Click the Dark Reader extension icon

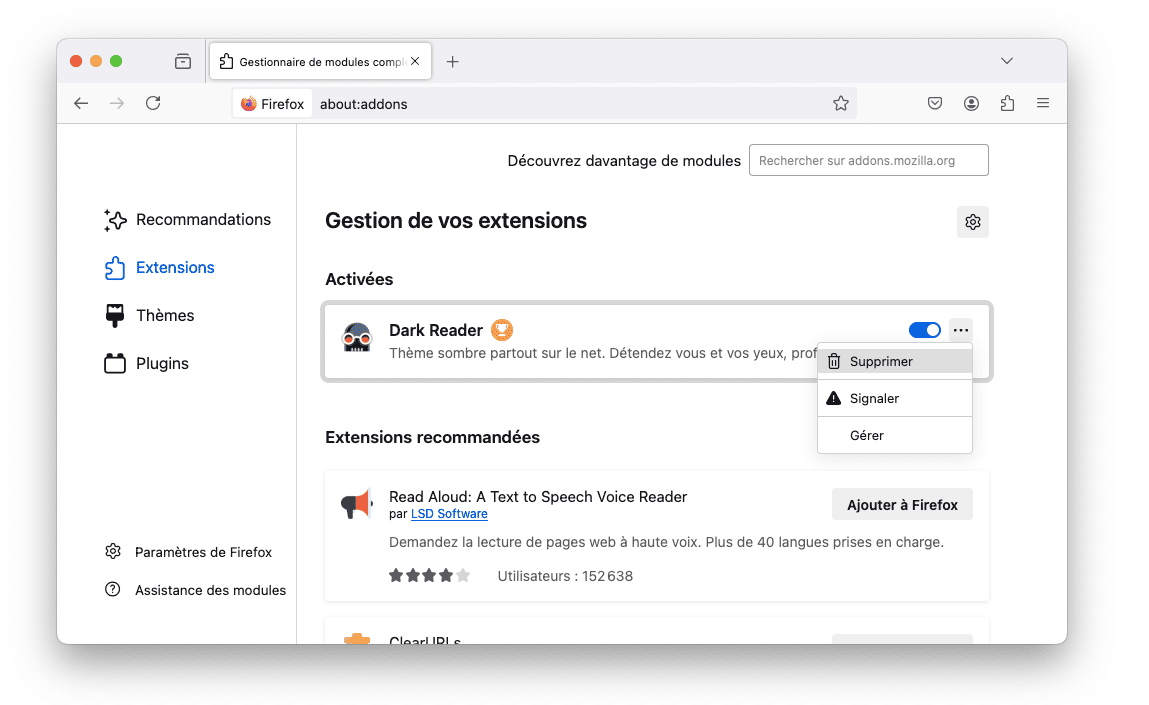(x=357, y=339)
